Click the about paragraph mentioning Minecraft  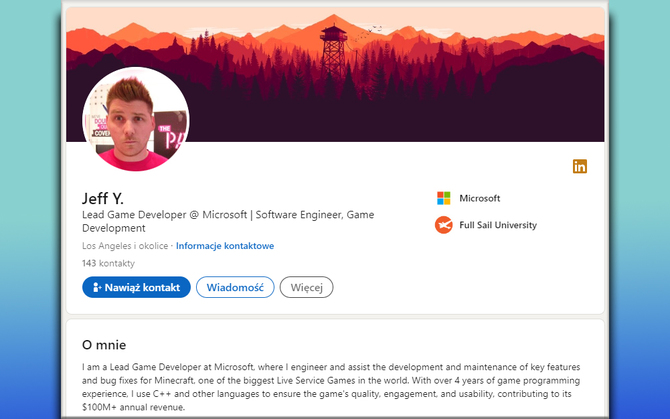click(x=331, y=387)
